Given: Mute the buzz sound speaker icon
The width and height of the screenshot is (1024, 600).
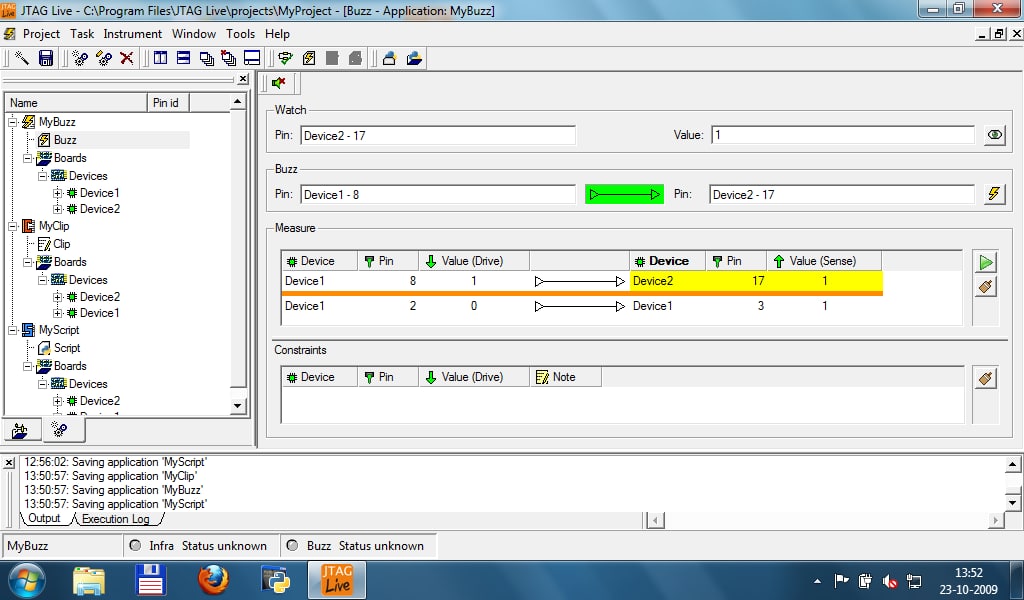Looking at the screenshot, I should (x=279, y=83).
